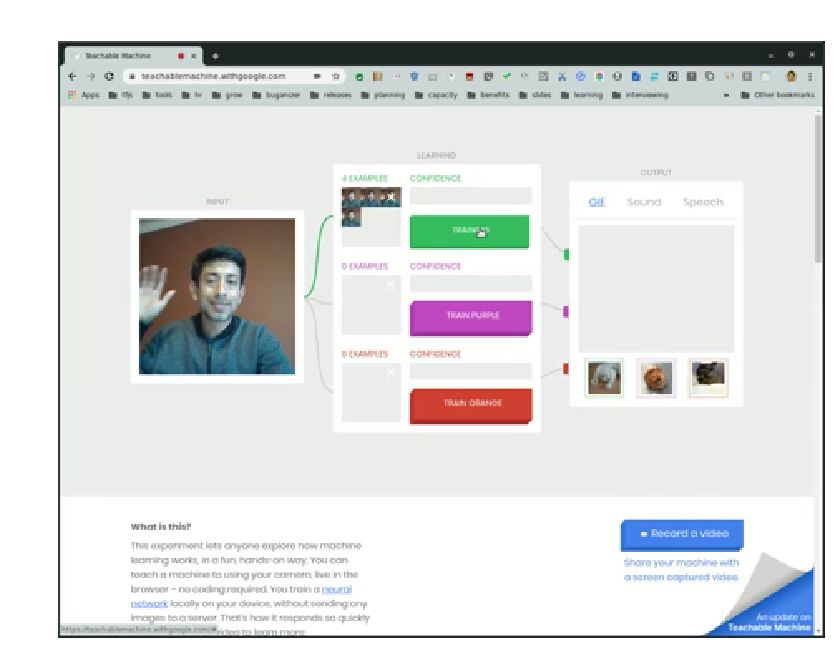Viewport: 836px width, 647px height.
Task: Open the Other bookmarks folder
Action: [x=778, y=95]
